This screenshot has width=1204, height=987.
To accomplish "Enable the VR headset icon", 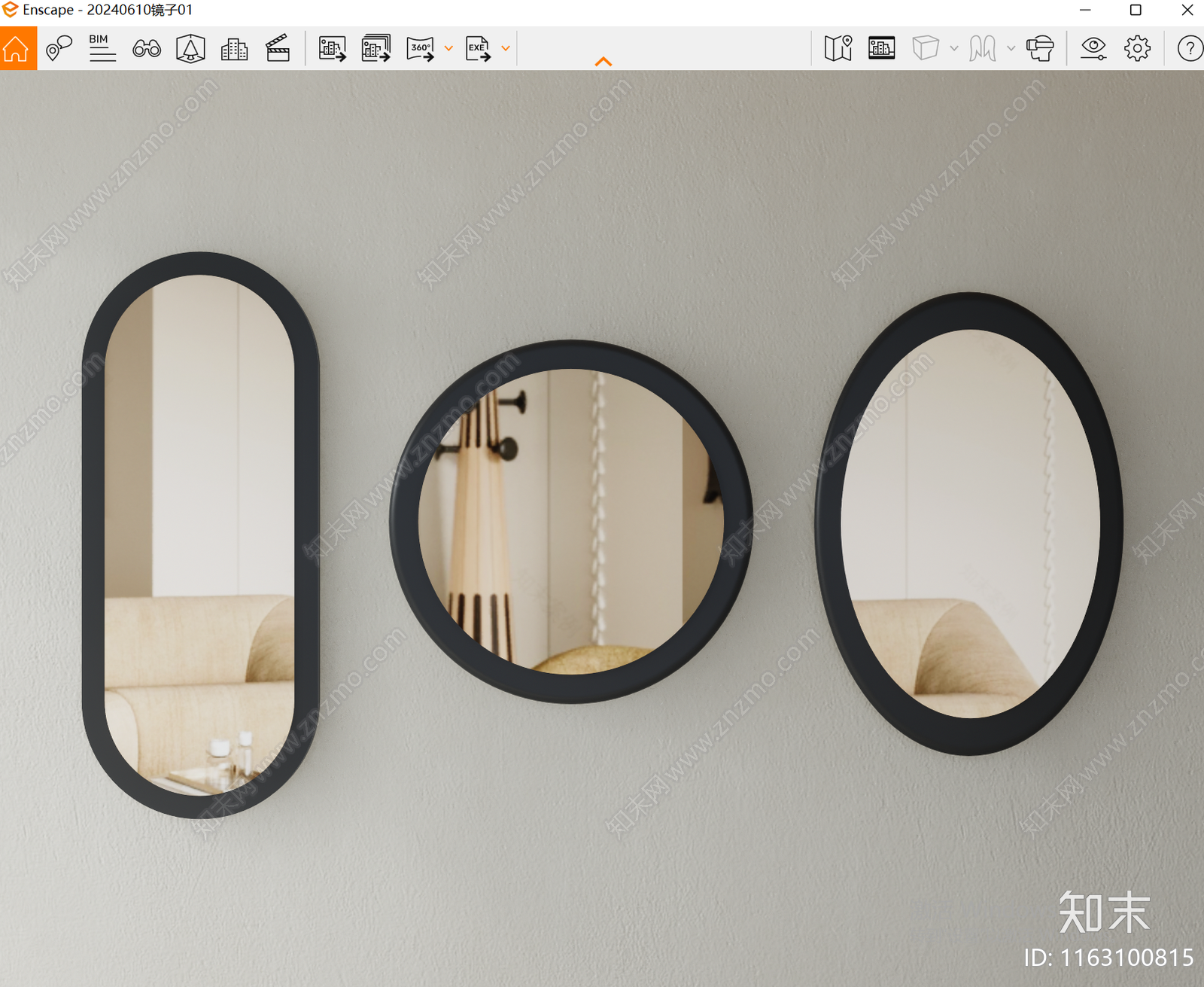I will pos(1041,49).
